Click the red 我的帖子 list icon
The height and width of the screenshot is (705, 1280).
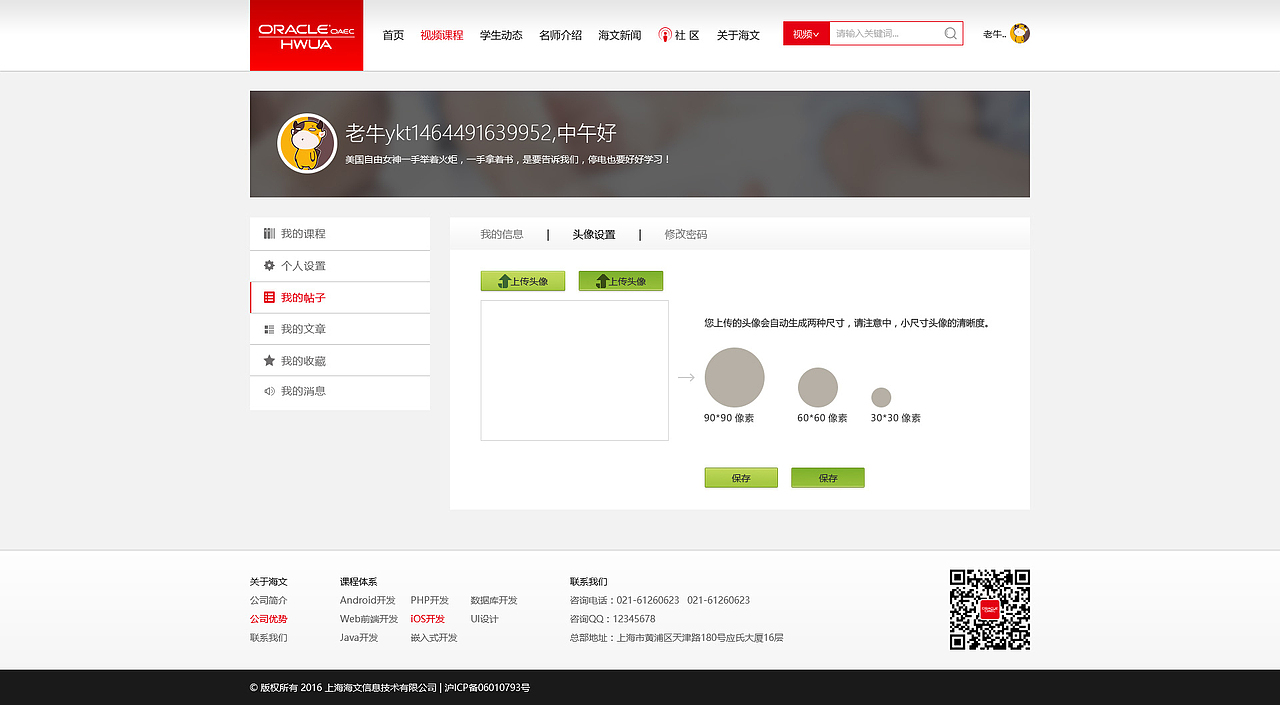click(x=268, y=297)
